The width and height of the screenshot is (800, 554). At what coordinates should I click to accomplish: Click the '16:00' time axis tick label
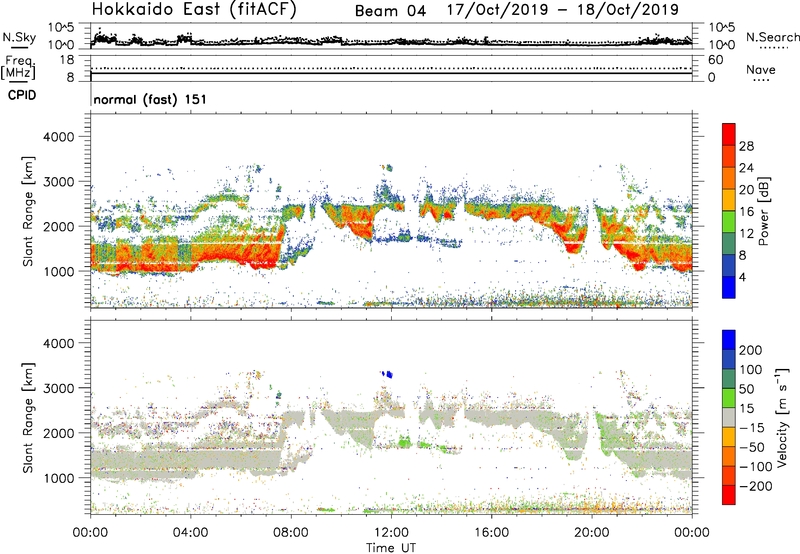click(x=491, y=533)
